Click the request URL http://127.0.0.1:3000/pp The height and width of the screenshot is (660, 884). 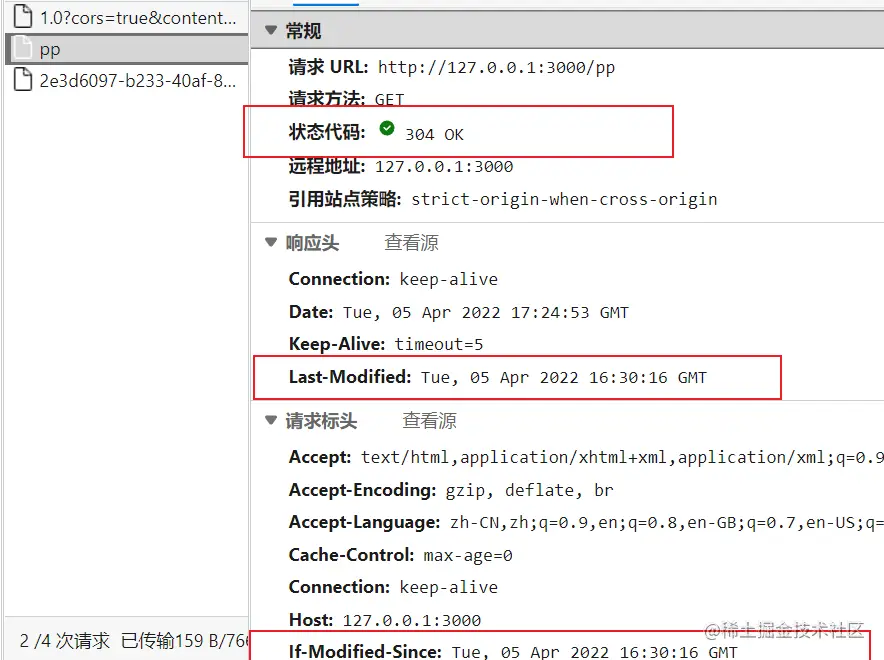pos(496,68)
